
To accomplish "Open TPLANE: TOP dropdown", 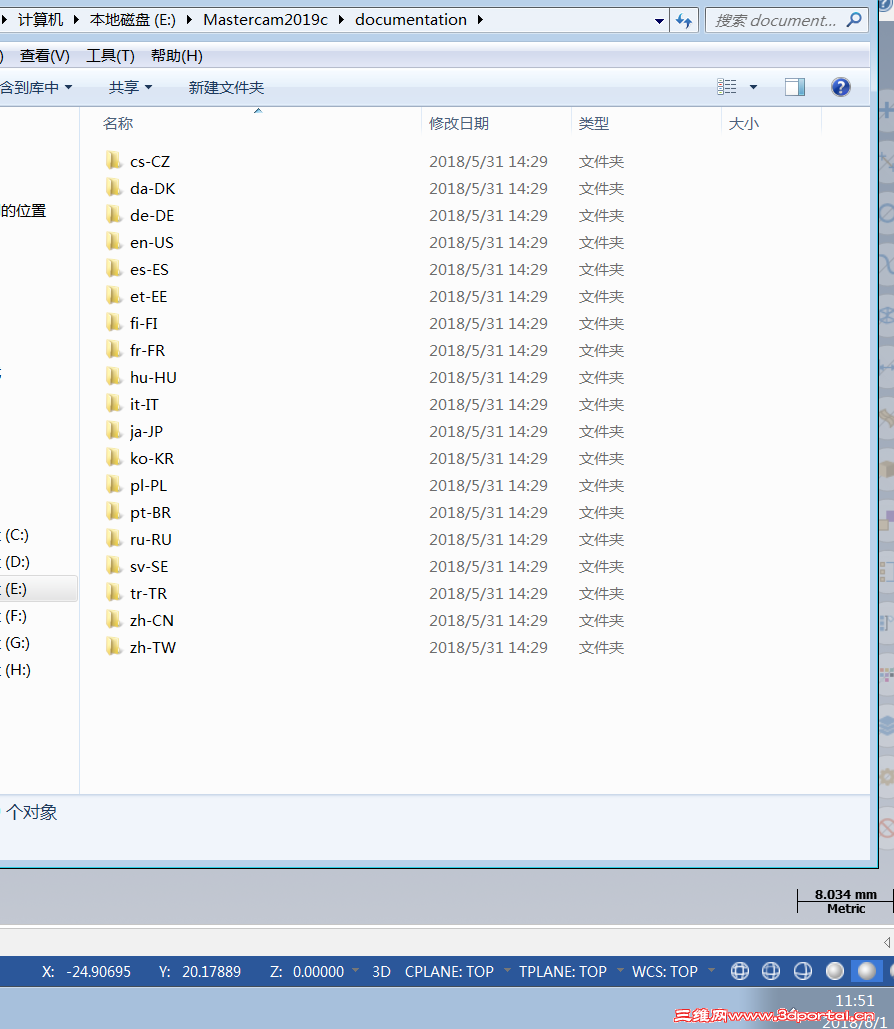I will click(x=620, y=970).
